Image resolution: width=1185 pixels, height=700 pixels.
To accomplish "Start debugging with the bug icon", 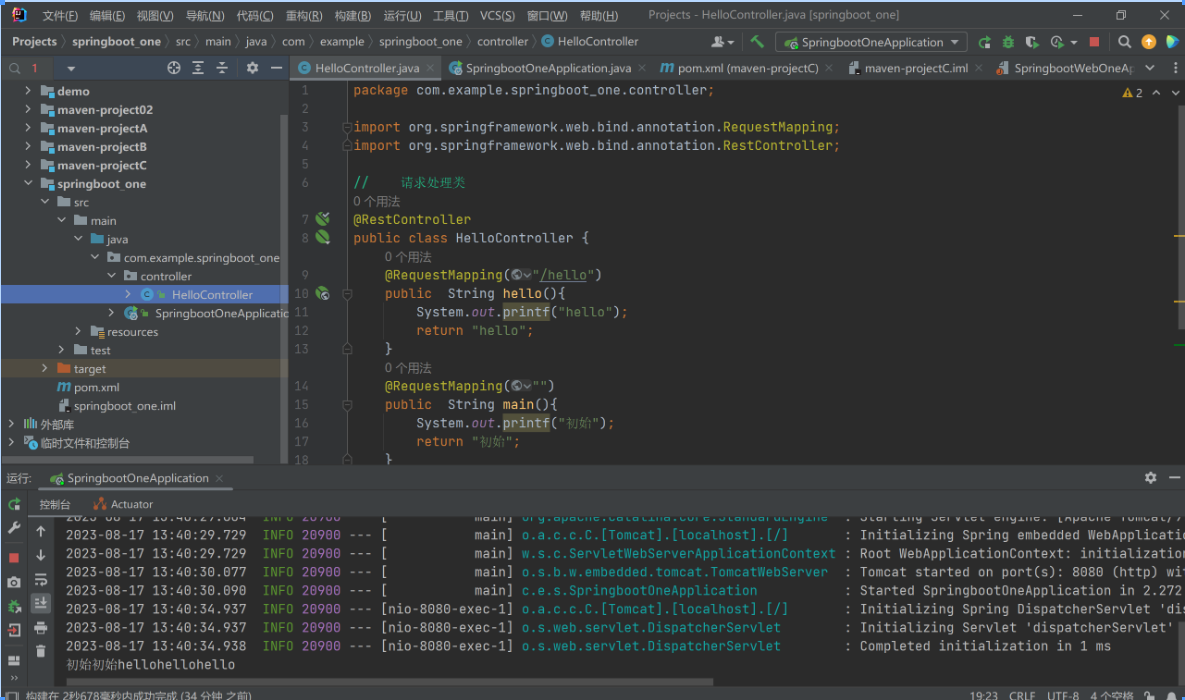I will 1008,42.
